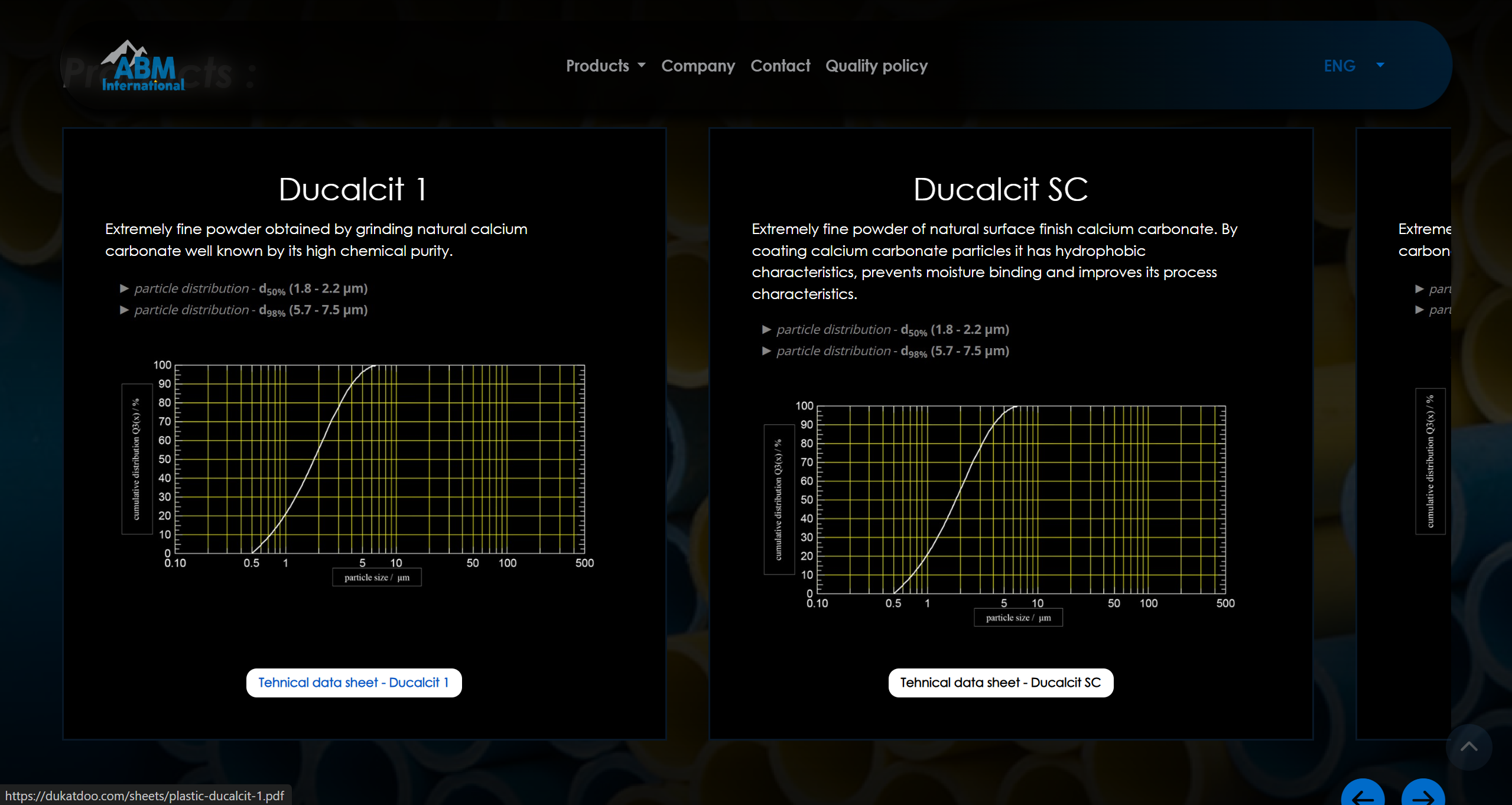Open the Contact page
This screenshot has width=1512, height=805.
point(780,66)
